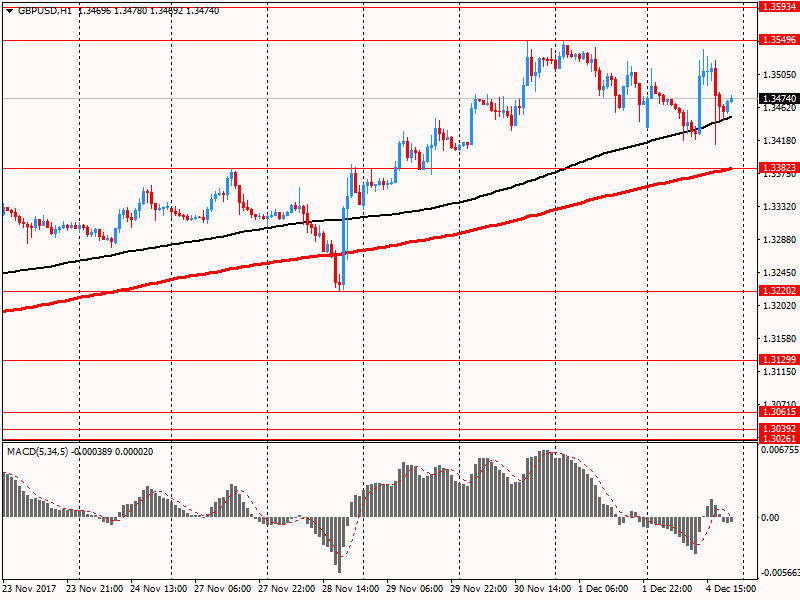Viewport: 800px width, 600px height.
Task: Click the 30 Nov 14:00 time label
Action: [543, 589]
